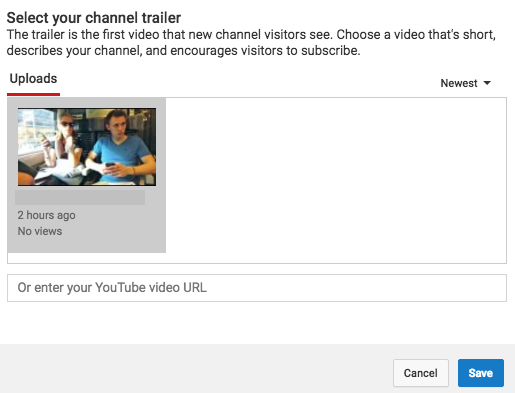This screenshot has height=393, width=515.
Task: Click the phone held by the man in thumbnail
Action: point(110,165)
